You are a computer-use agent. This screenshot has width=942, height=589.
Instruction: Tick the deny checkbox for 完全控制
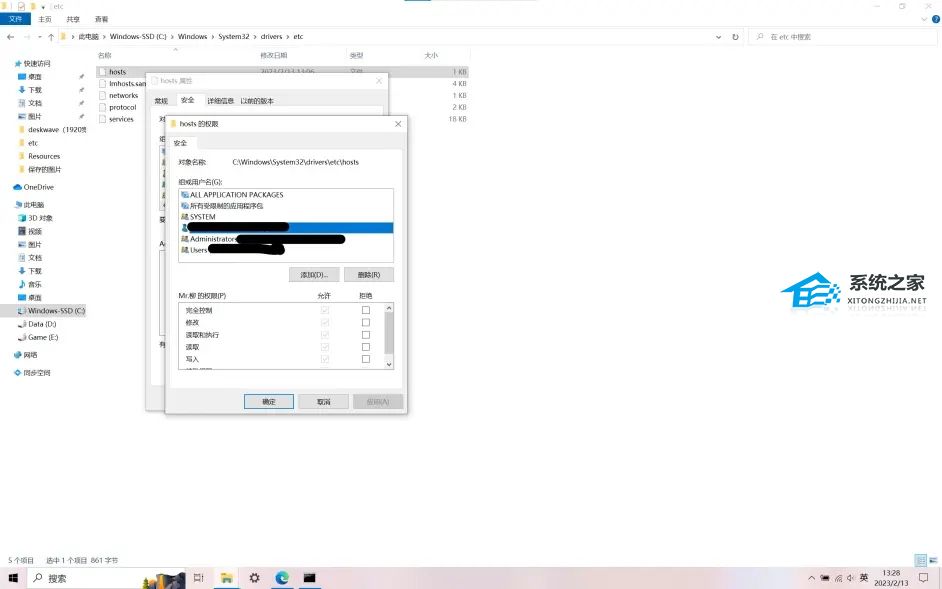tap(365, 310)
